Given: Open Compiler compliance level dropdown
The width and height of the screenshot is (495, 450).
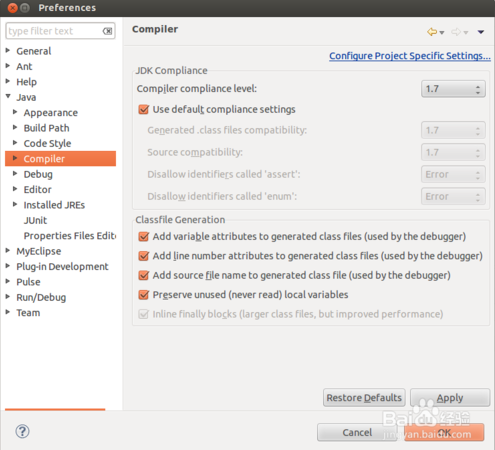Looking at the screenshot, I should click(453, 89).
